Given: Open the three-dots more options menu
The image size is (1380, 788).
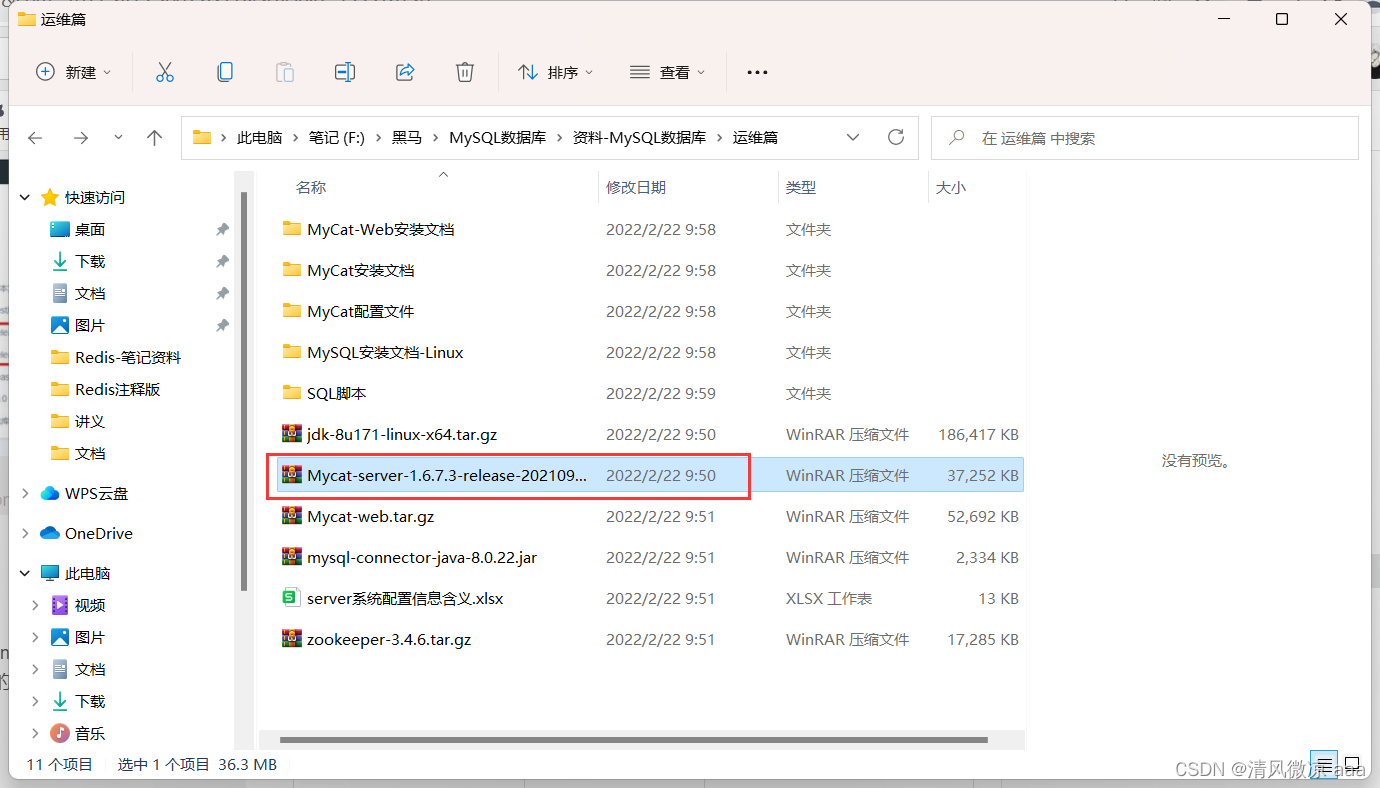Looking at the screenshot, I should click(x=757, y=72).
